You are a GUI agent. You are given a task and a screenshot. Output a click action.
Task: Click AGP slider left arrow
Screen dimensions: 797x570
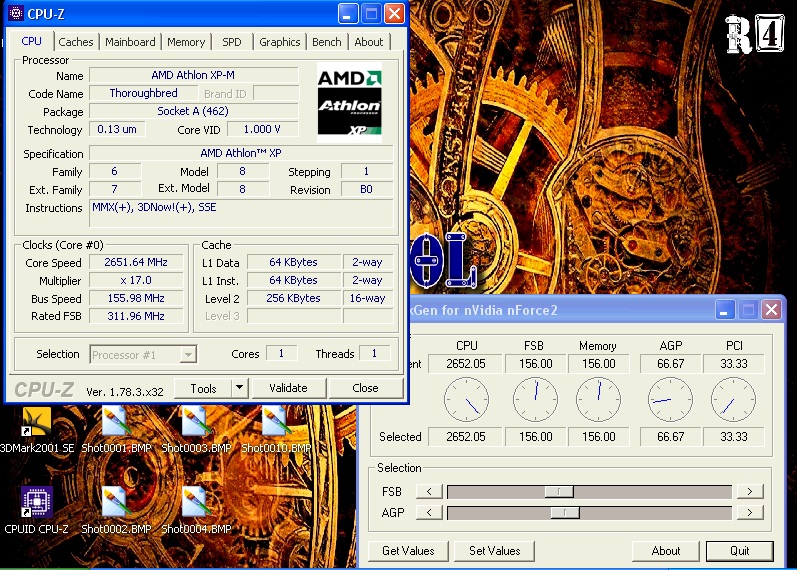(429, 512)
